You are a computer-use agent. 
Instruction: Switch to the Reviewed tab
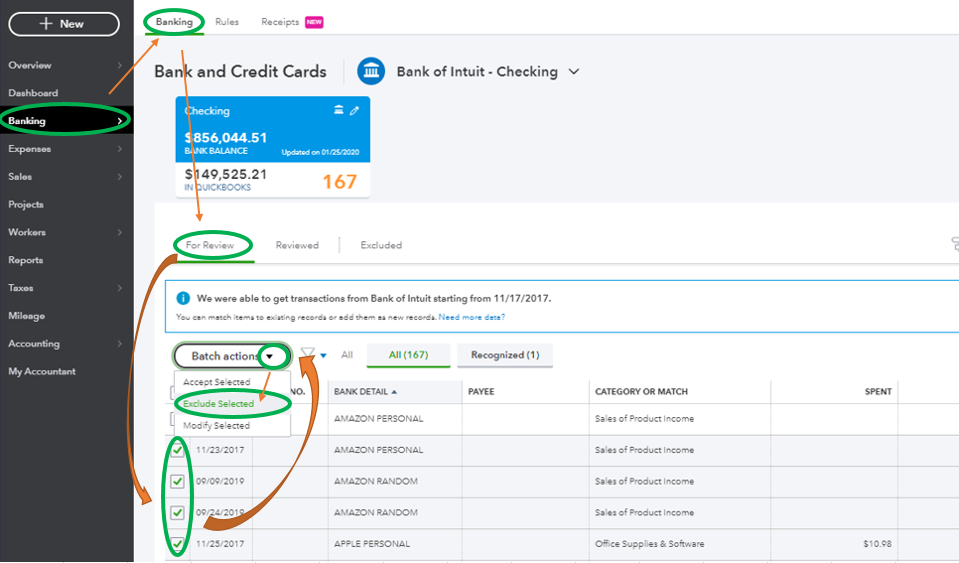point(297,245)
